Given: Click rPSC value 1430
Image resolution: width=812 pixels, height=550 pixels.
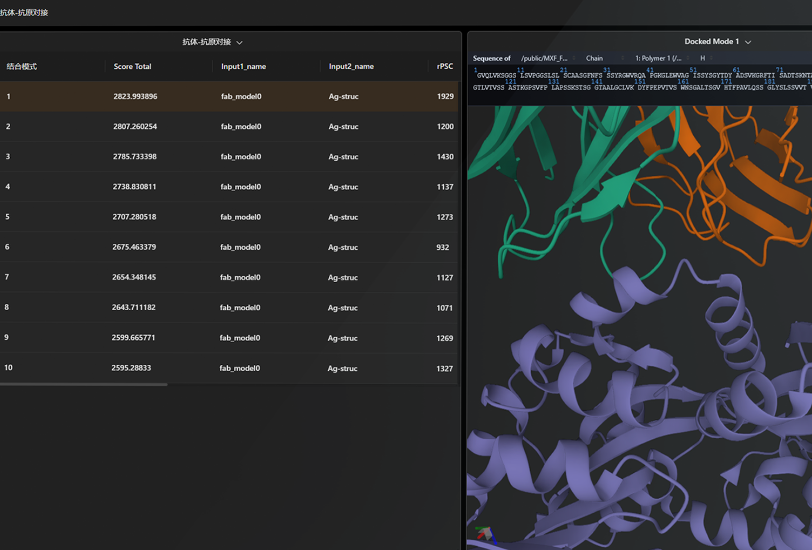Looking at the screenshot, I should coord(445,156).
